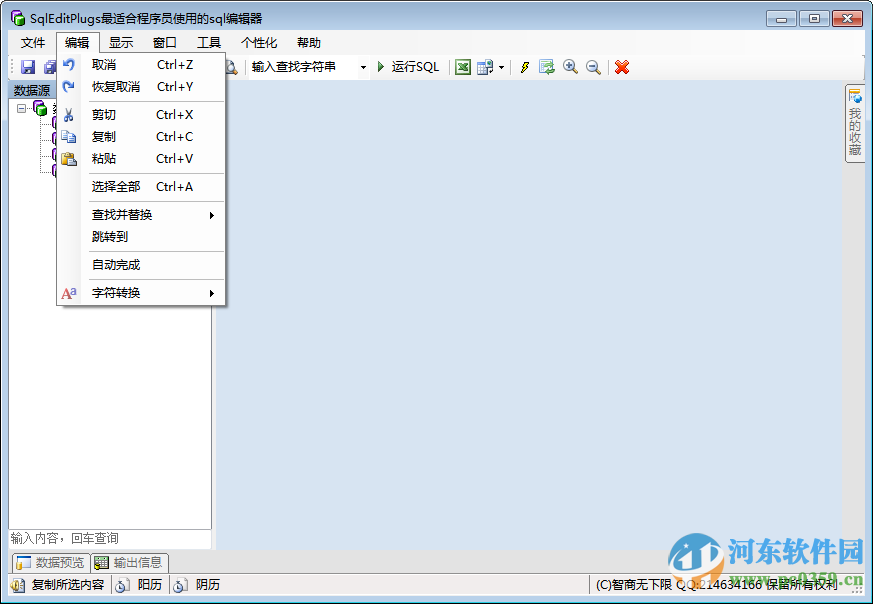Click 复制所选内容 in the status bar
This screenshot has height=604, width=873.
[65, 584]
